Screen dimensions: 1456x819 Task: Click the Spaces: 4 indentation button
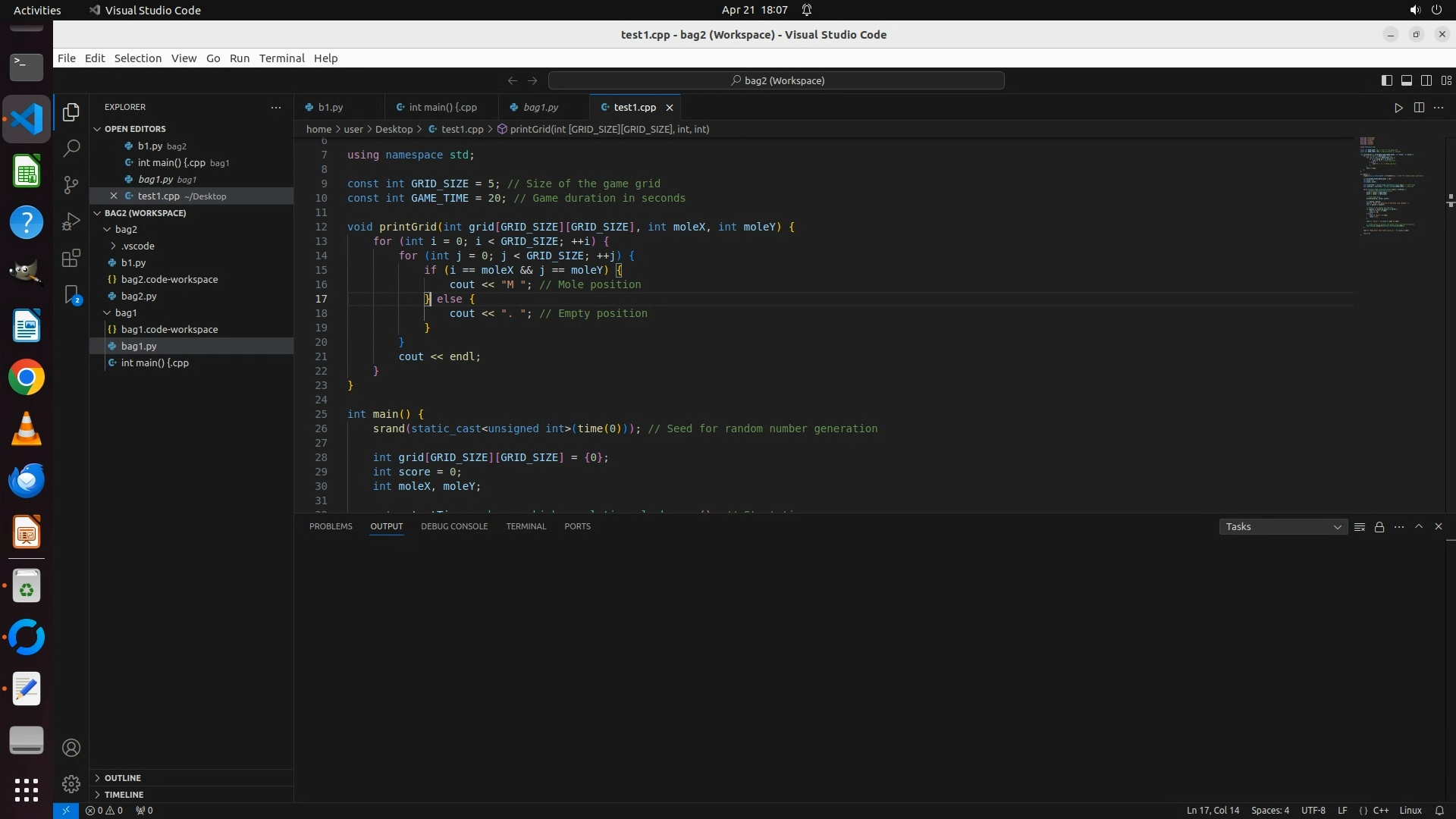pyautogui.click(x=1269, y=811)
